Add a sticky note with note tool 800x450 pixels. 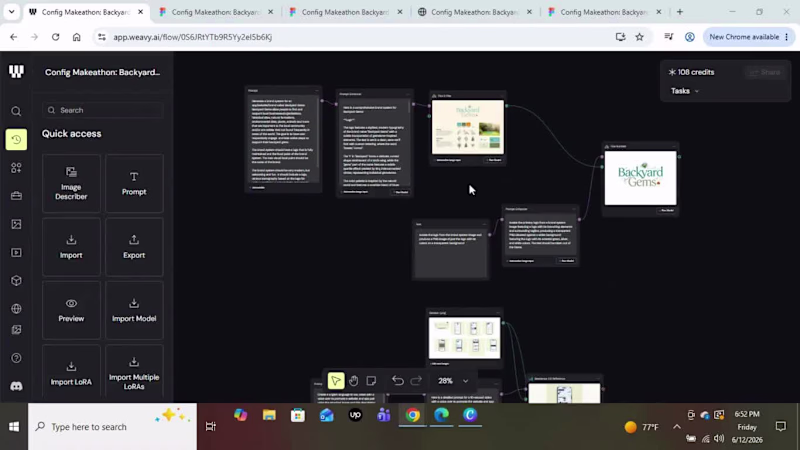point(371,381)
